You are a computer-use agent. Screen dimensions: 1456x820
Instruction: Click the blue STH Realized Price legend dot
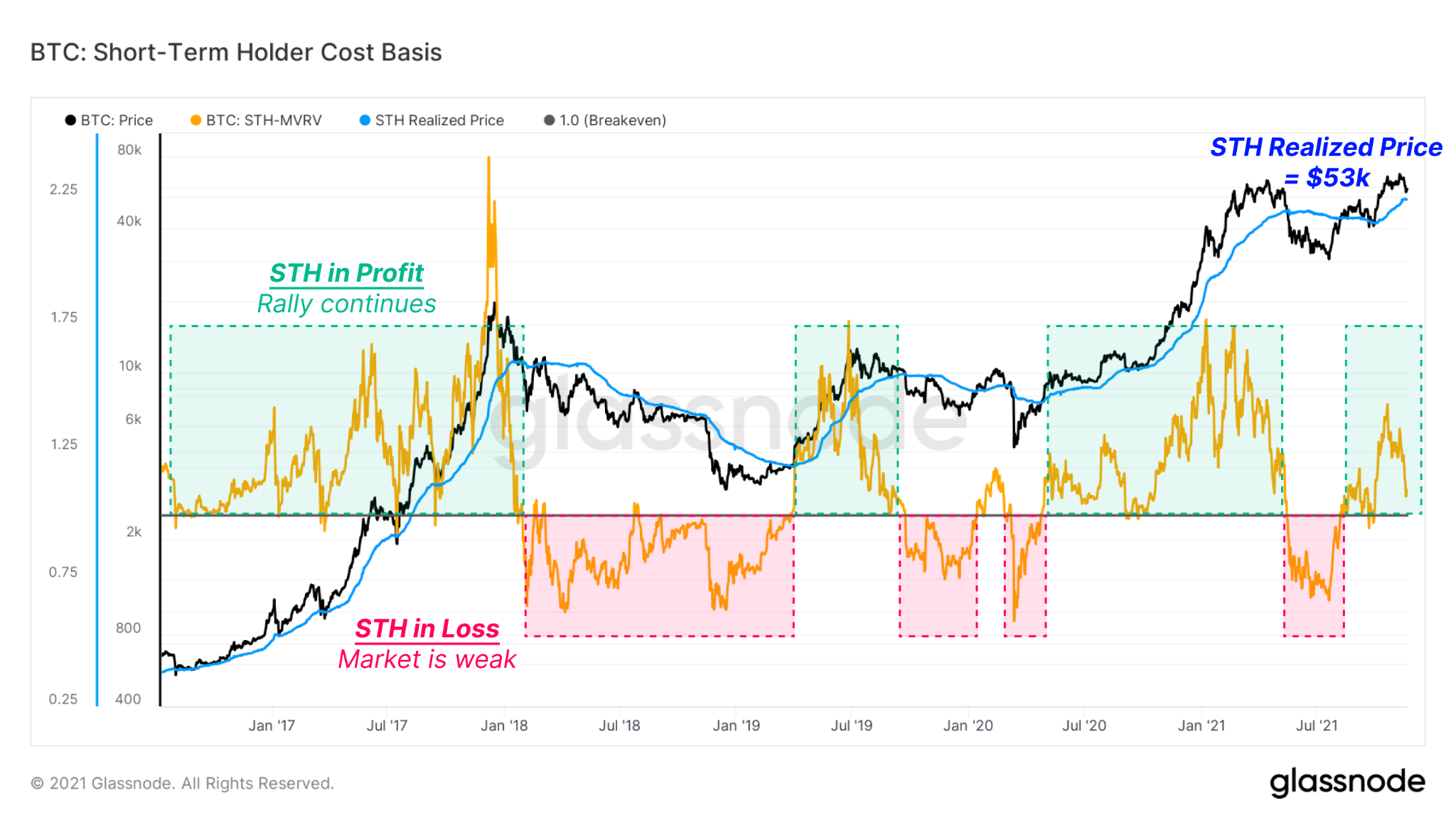click(x=365, y=120)
